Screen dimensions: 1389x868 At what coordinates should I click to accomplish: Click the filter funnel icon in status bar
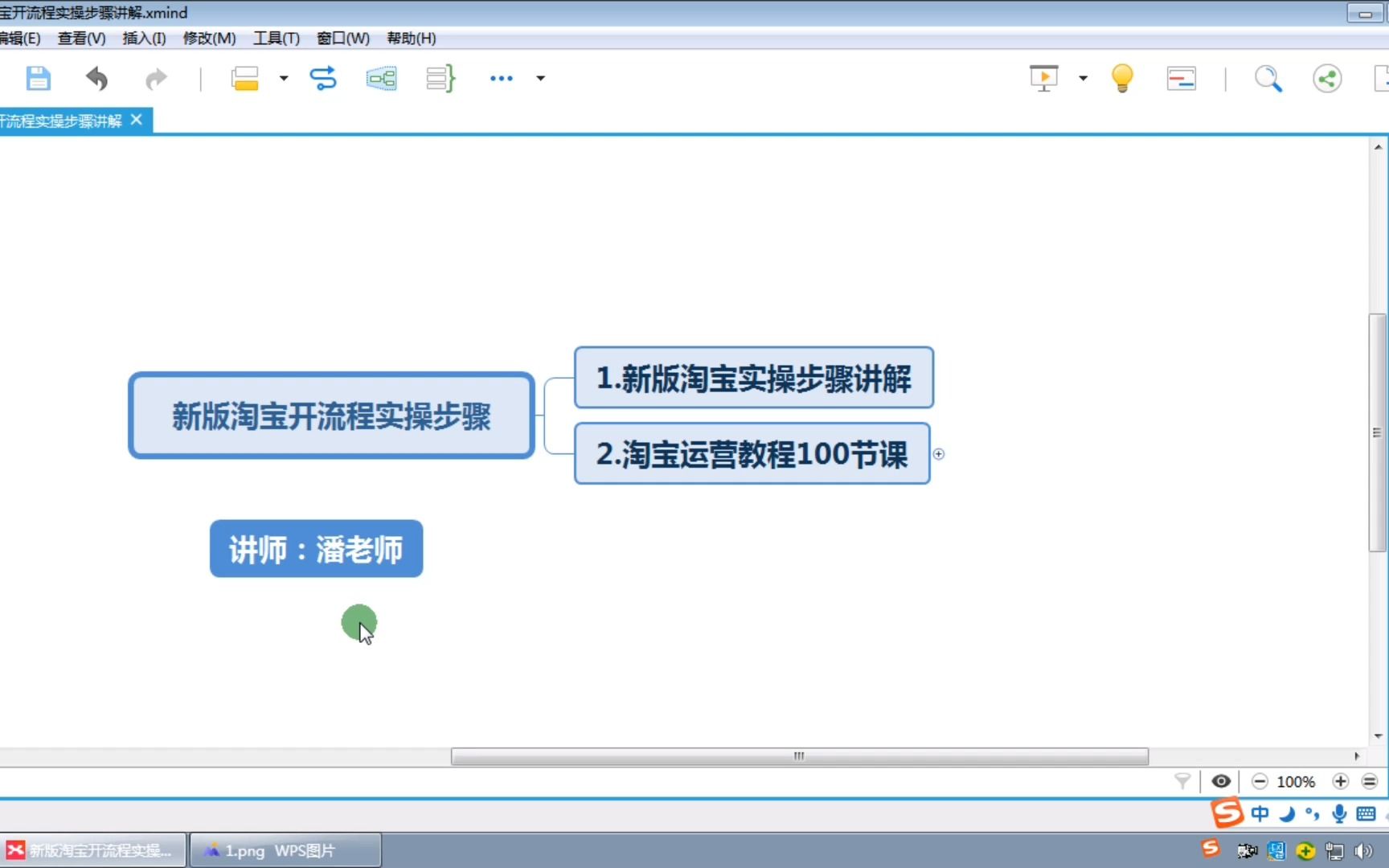point(1182,781)
